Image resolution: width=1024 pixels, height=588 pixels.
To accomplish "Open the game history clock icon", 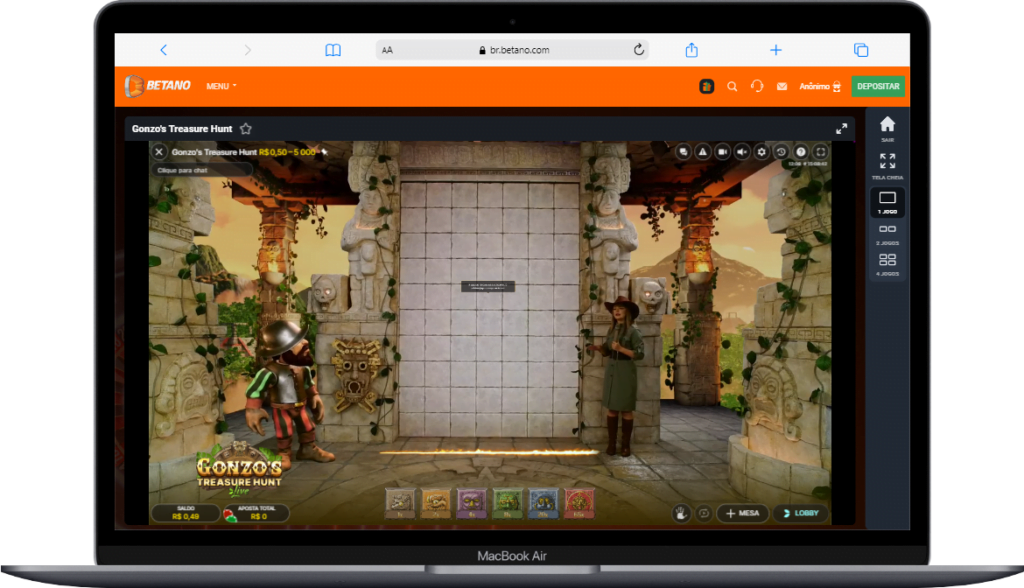I will [x=781, y=152].
